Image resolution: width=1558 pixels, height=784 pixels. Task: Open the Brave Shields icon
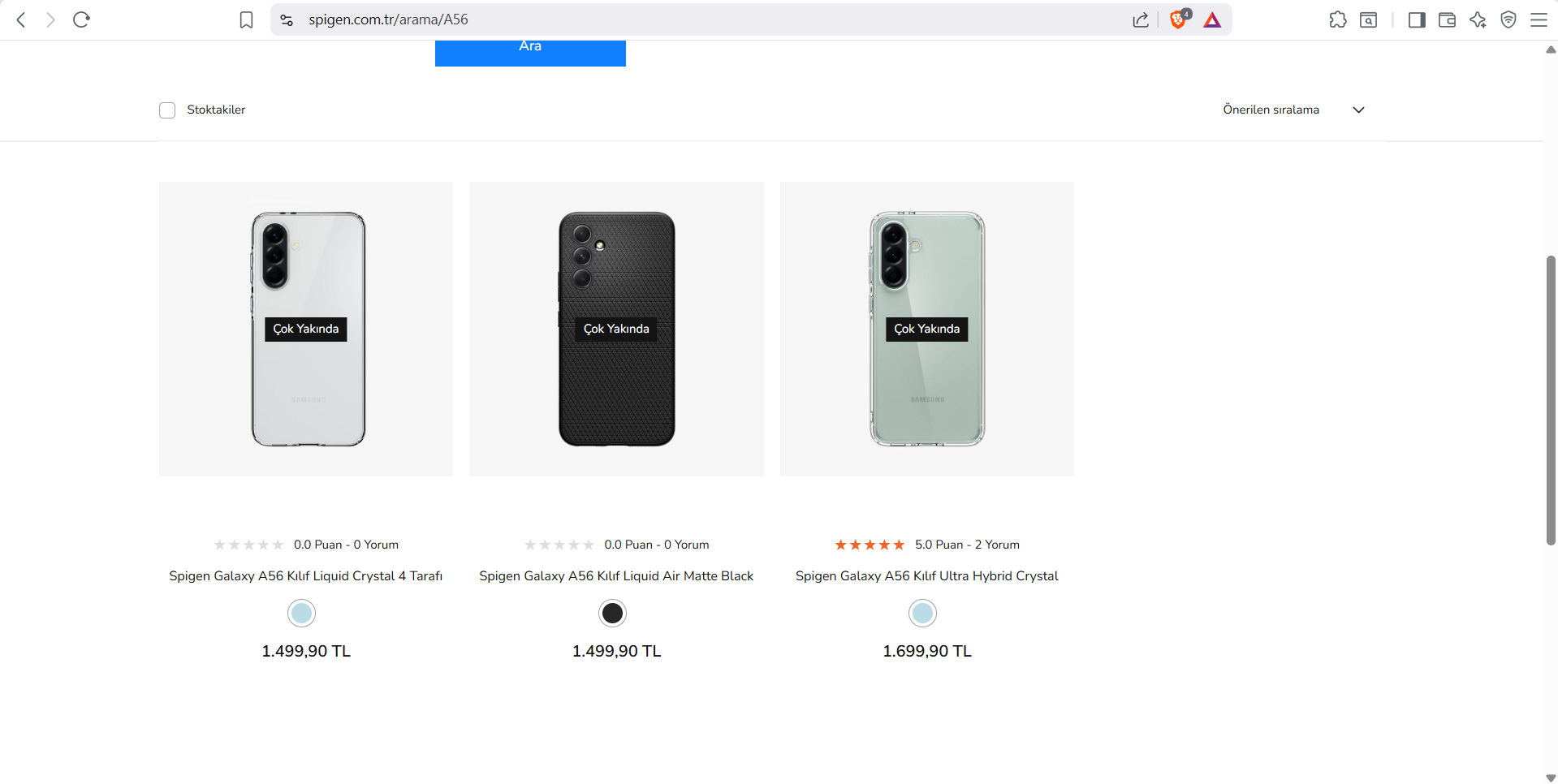pyautogui.click(x=1179, y=19)
